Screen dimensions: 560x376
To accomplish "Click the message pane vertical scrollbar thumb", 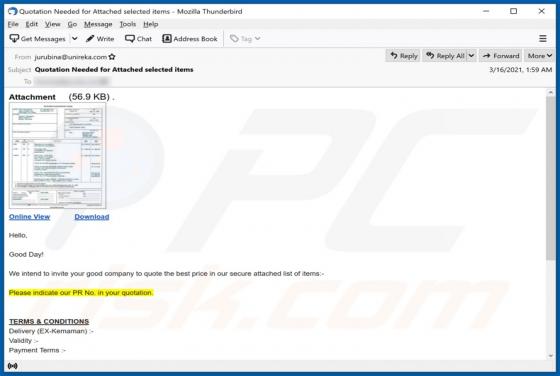I will point(550,177).
